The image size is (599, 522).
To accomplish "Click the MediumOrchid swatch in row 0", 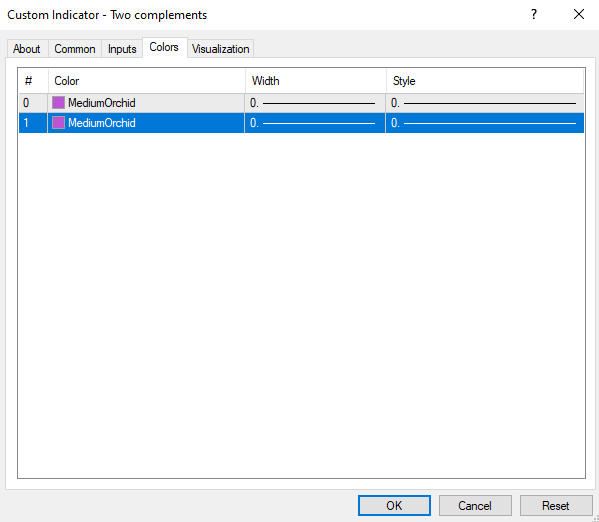I will point(58,103).
